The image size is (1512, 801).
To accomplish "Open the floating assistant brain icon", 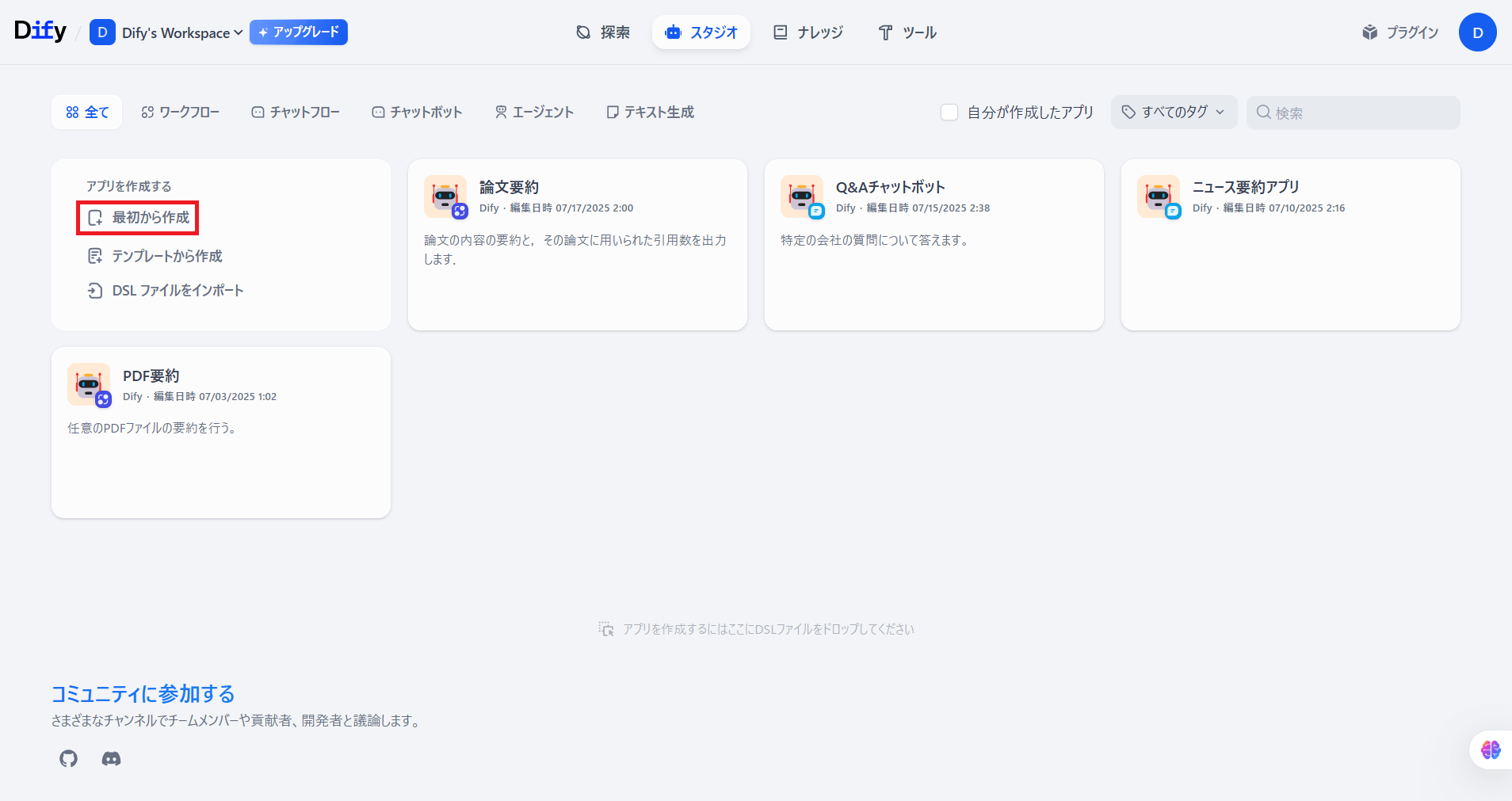I will 1489,750.
